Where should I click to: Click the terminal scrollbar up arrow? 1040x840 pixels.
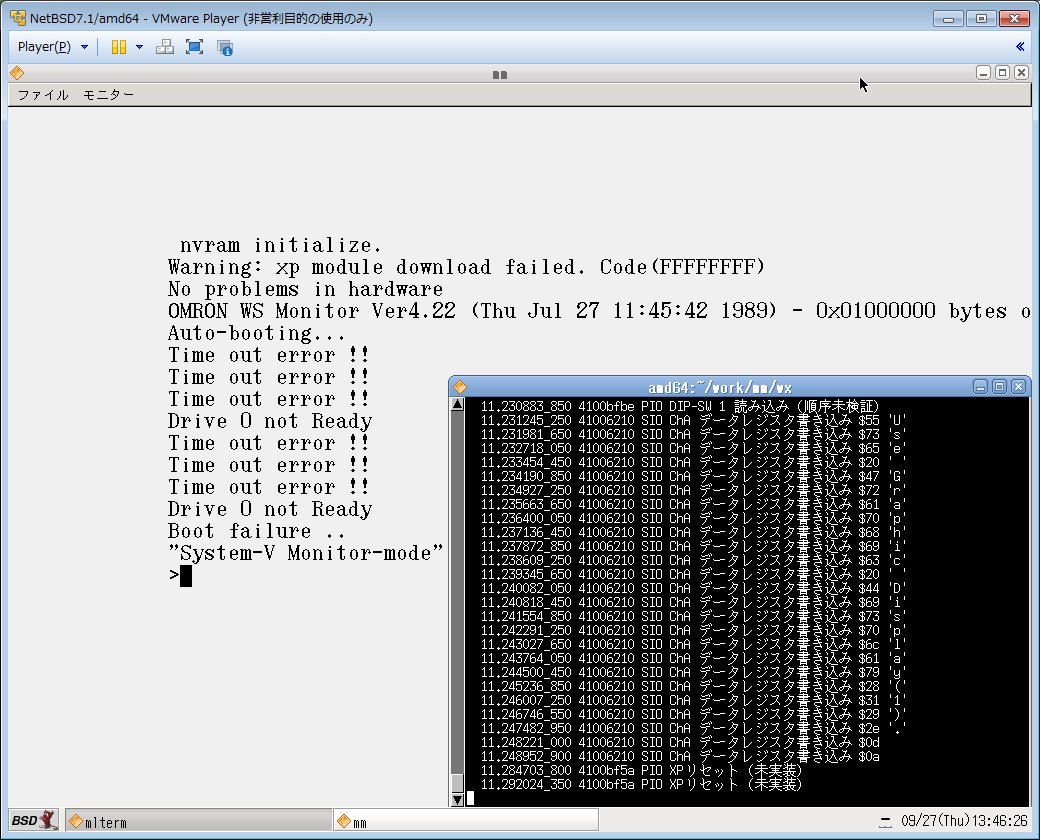[457, 404]
